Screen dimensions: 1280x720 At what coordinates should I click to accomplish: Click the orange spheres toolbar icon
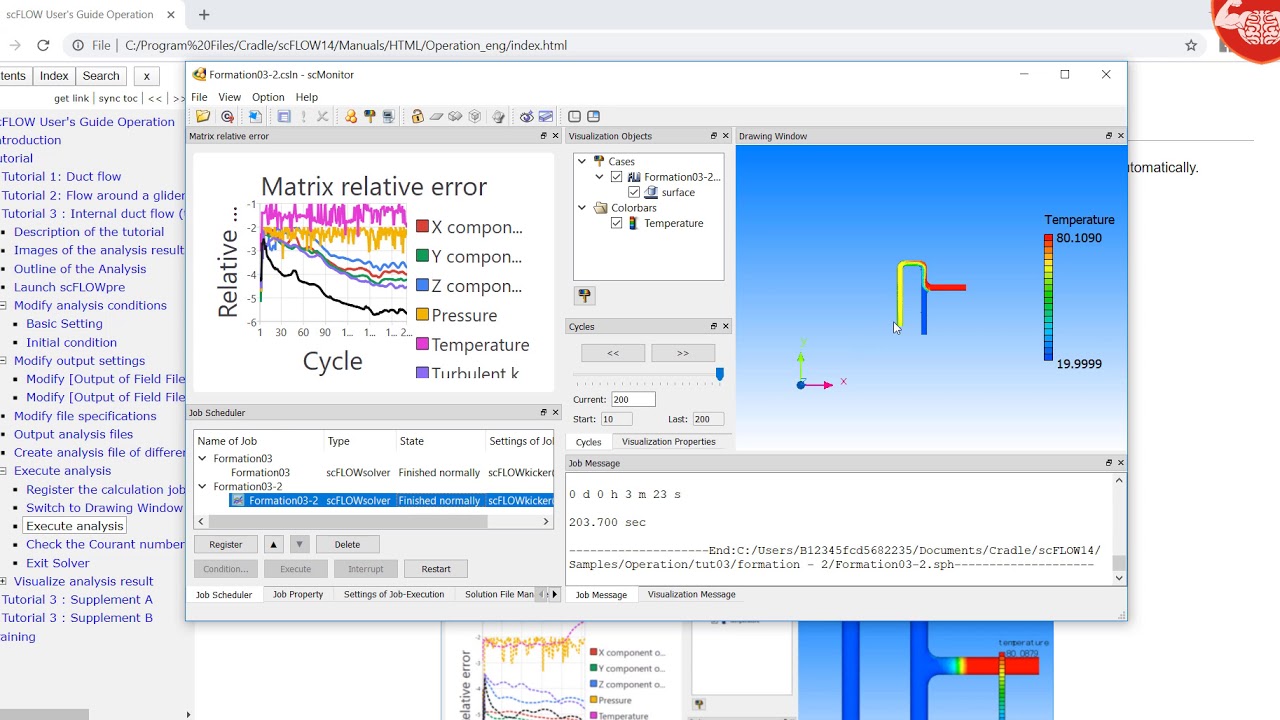[x=351, y=117]
